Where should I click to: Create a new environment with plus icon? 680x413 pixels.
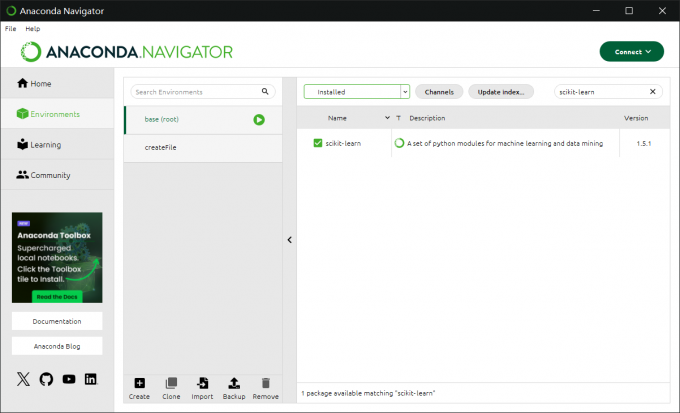[139, 383]
